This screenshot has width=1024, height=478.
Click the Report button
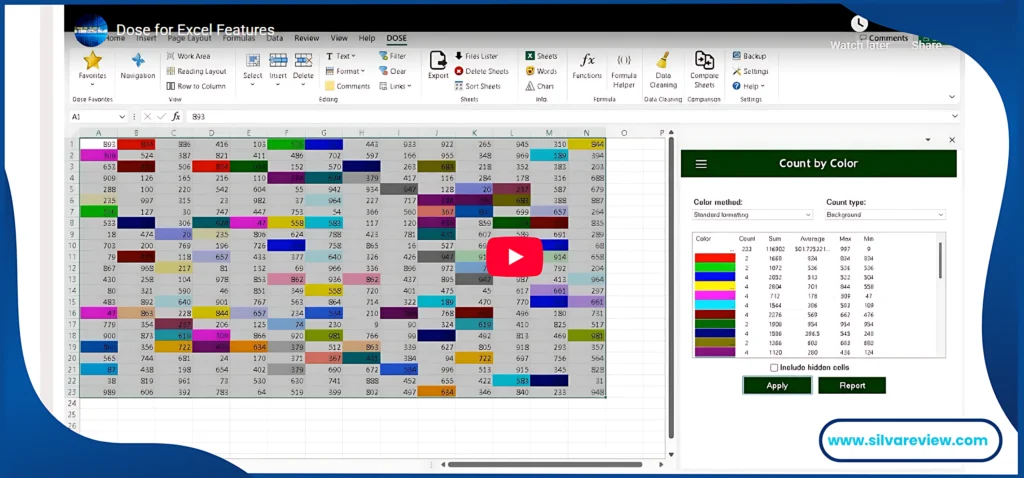(x=852, y=385)
